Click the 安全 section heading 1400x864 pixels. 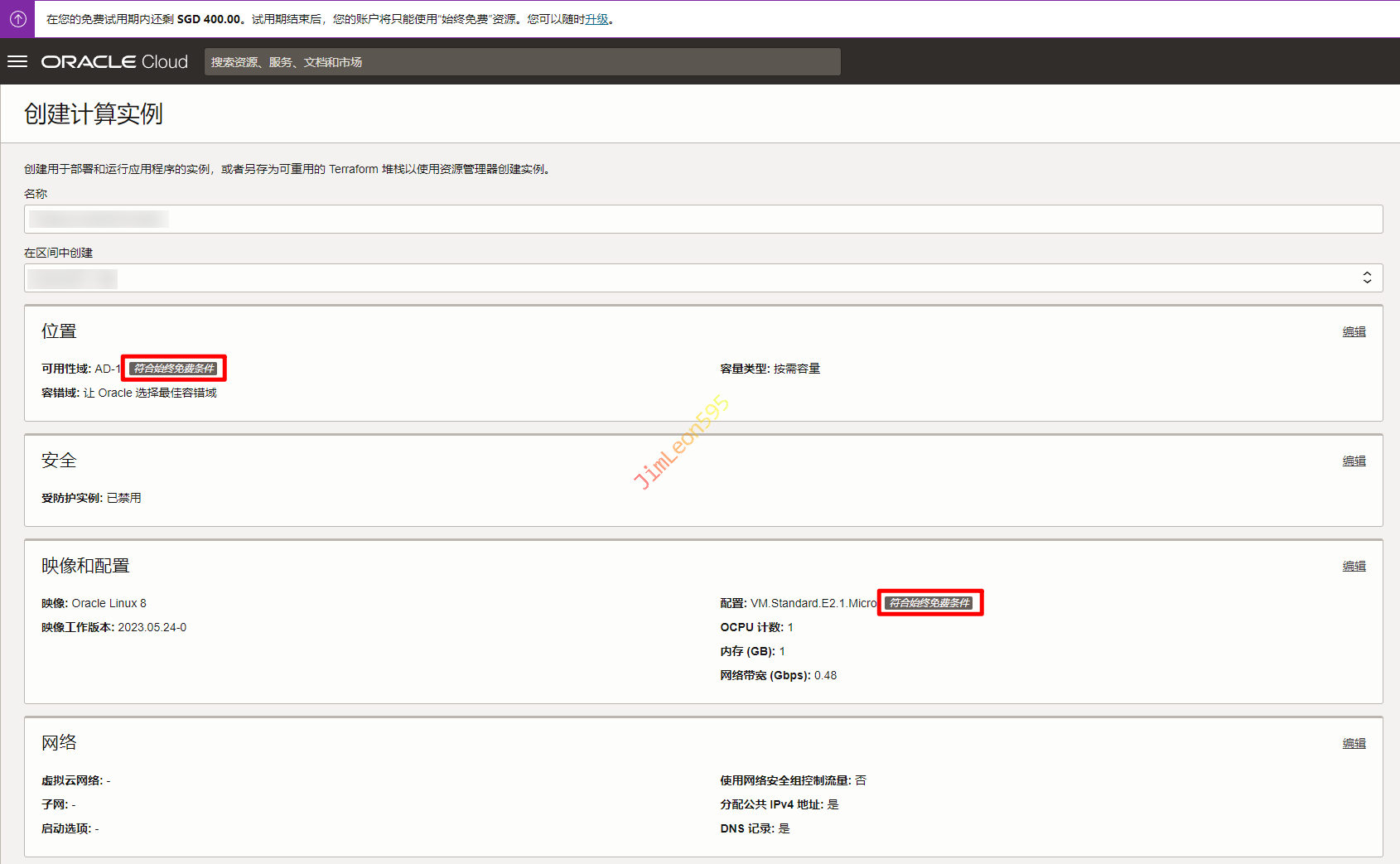59,461
